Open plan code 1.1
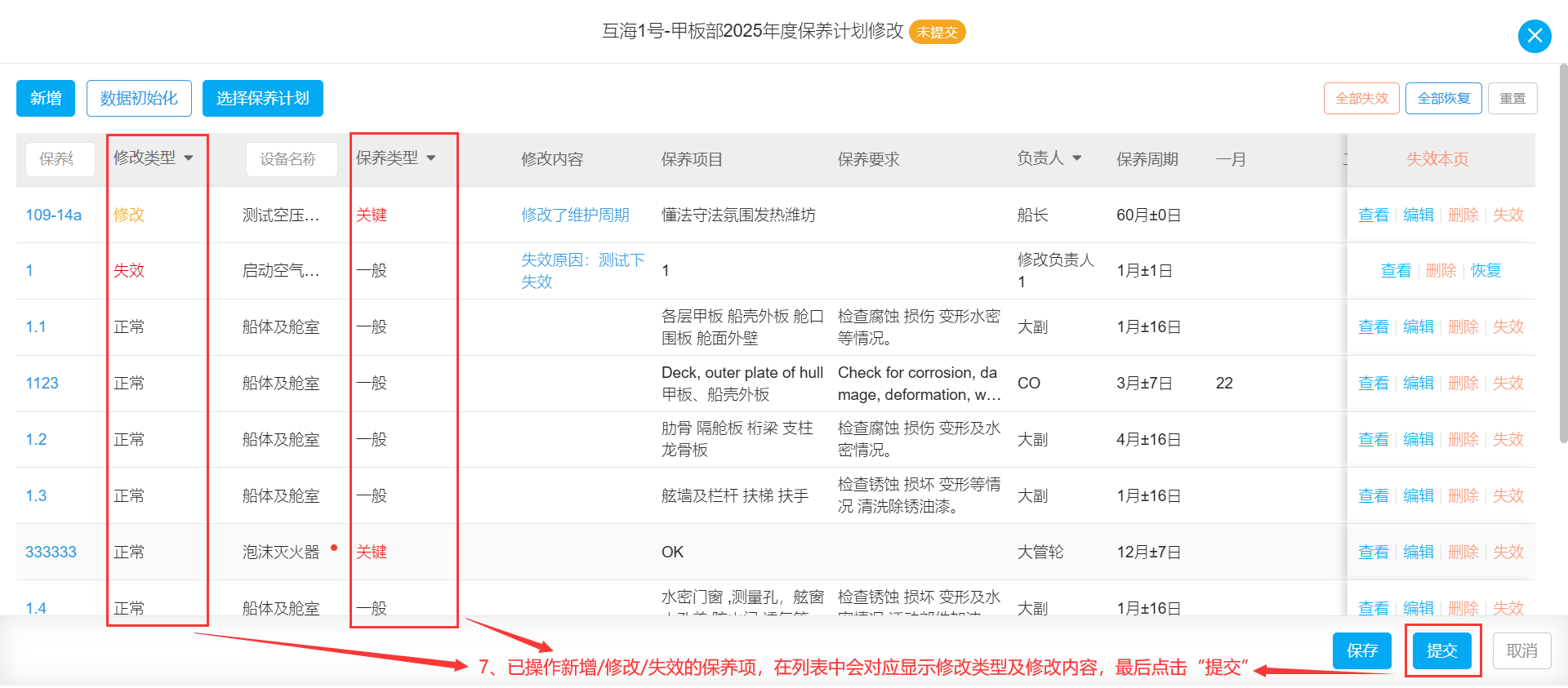 coord(36,326)
